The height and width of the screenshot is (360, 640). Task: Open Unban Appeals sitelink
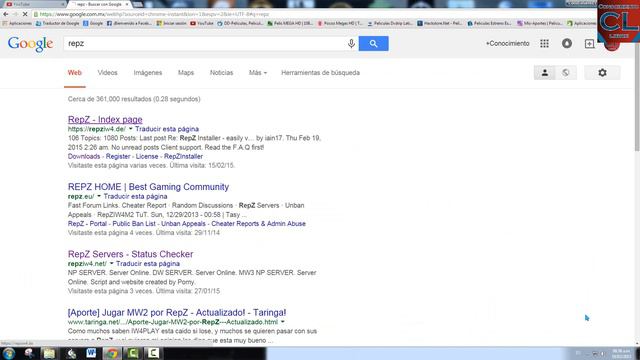click(x=183, y=224)
